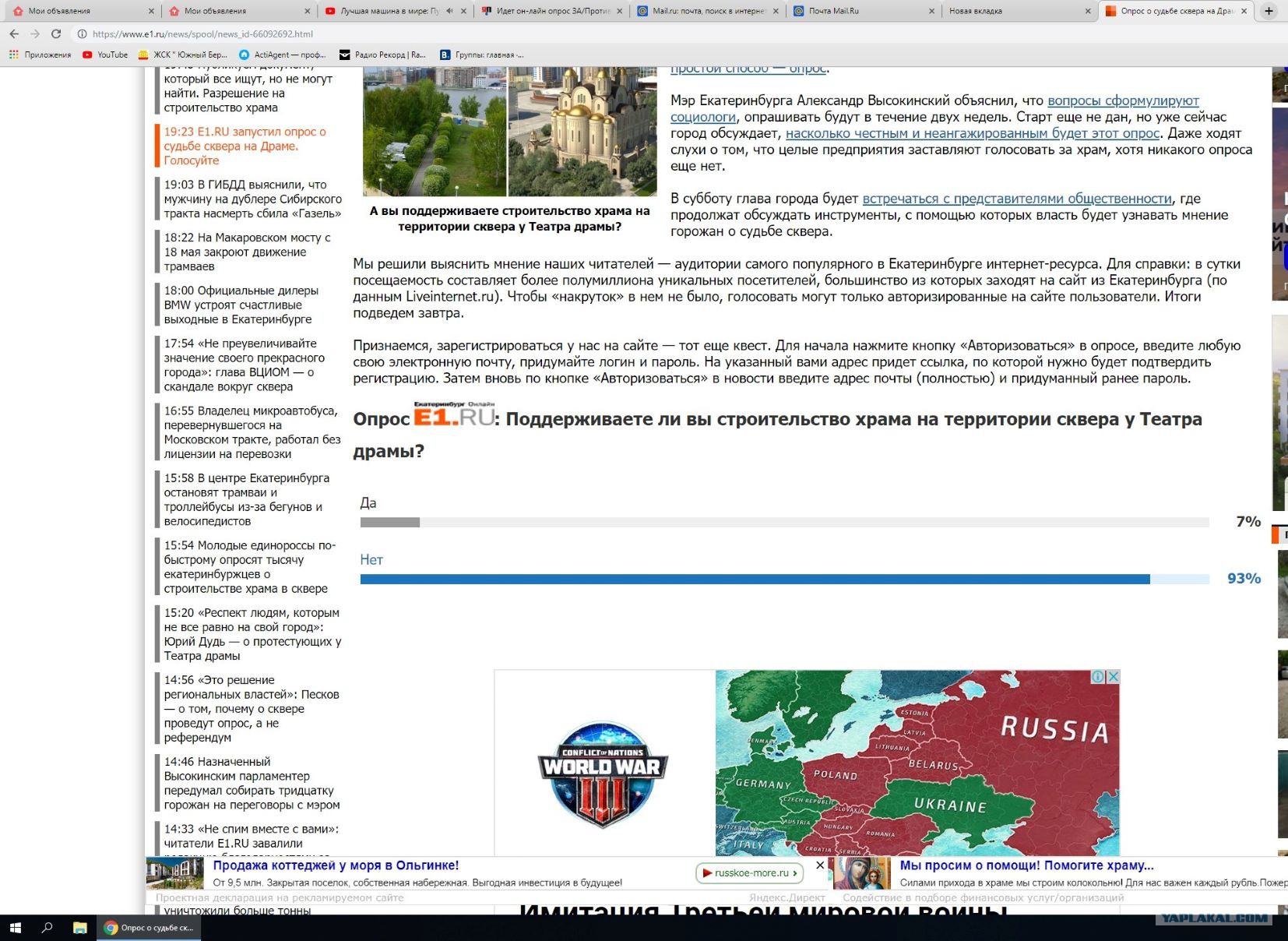Image resolution: width=1288 pixels, height=941 pixels.
Task: Close the 'Новая вкладка' tab
Action: (1088, 11)
